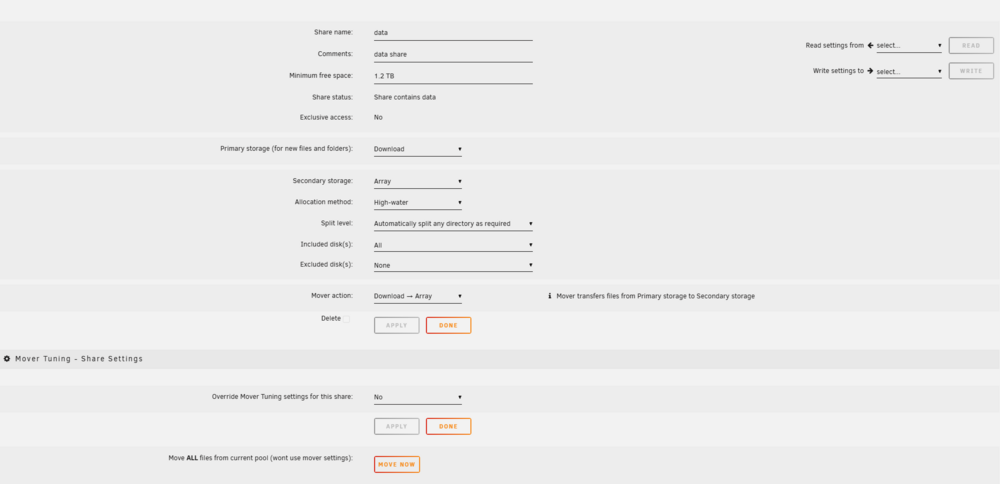Click the READ button
The height and width of the screenshot is (484, 1000).
971,46
